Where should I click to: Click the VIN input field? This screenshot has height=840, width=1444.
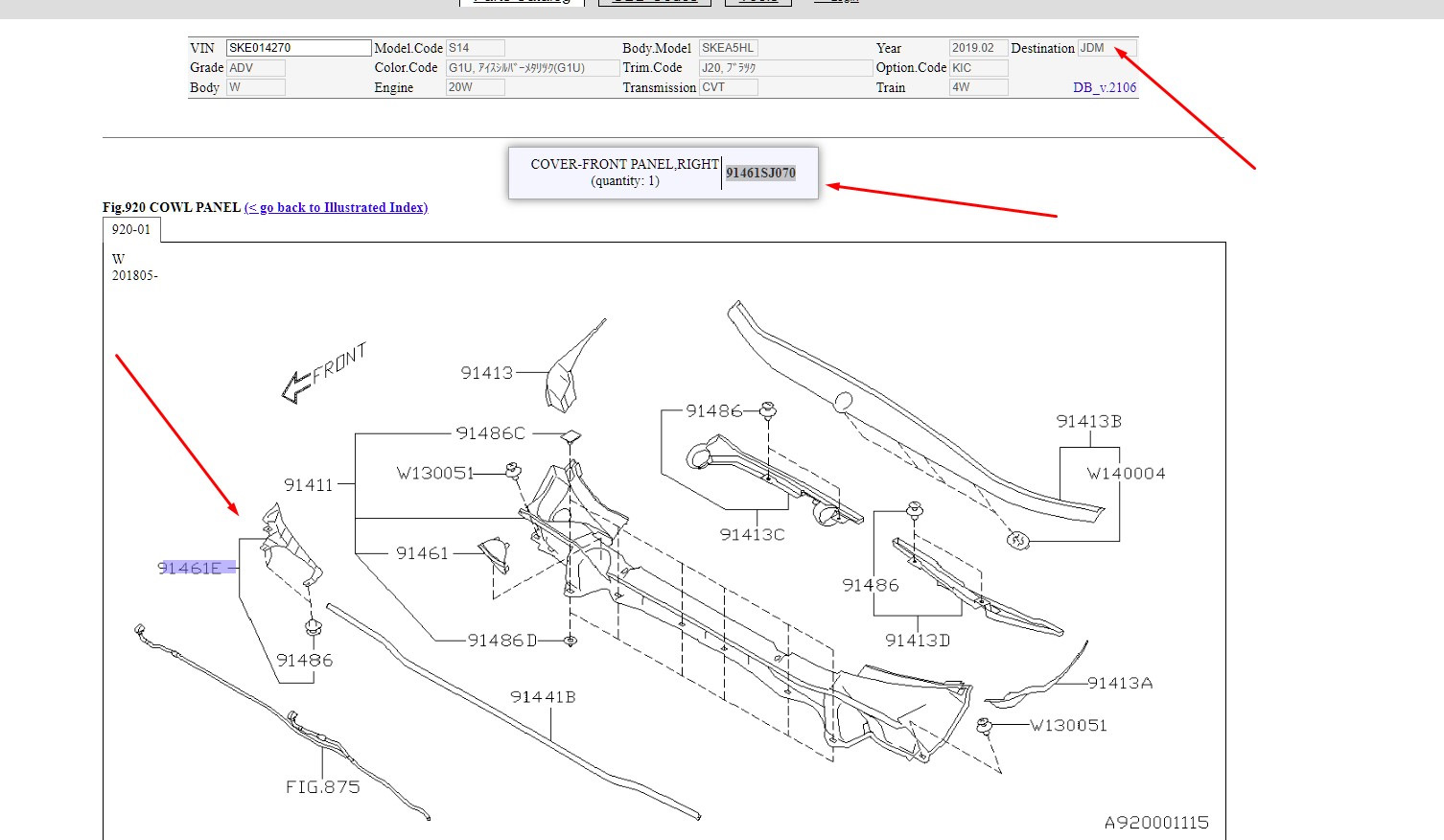(x=298, y=48)
